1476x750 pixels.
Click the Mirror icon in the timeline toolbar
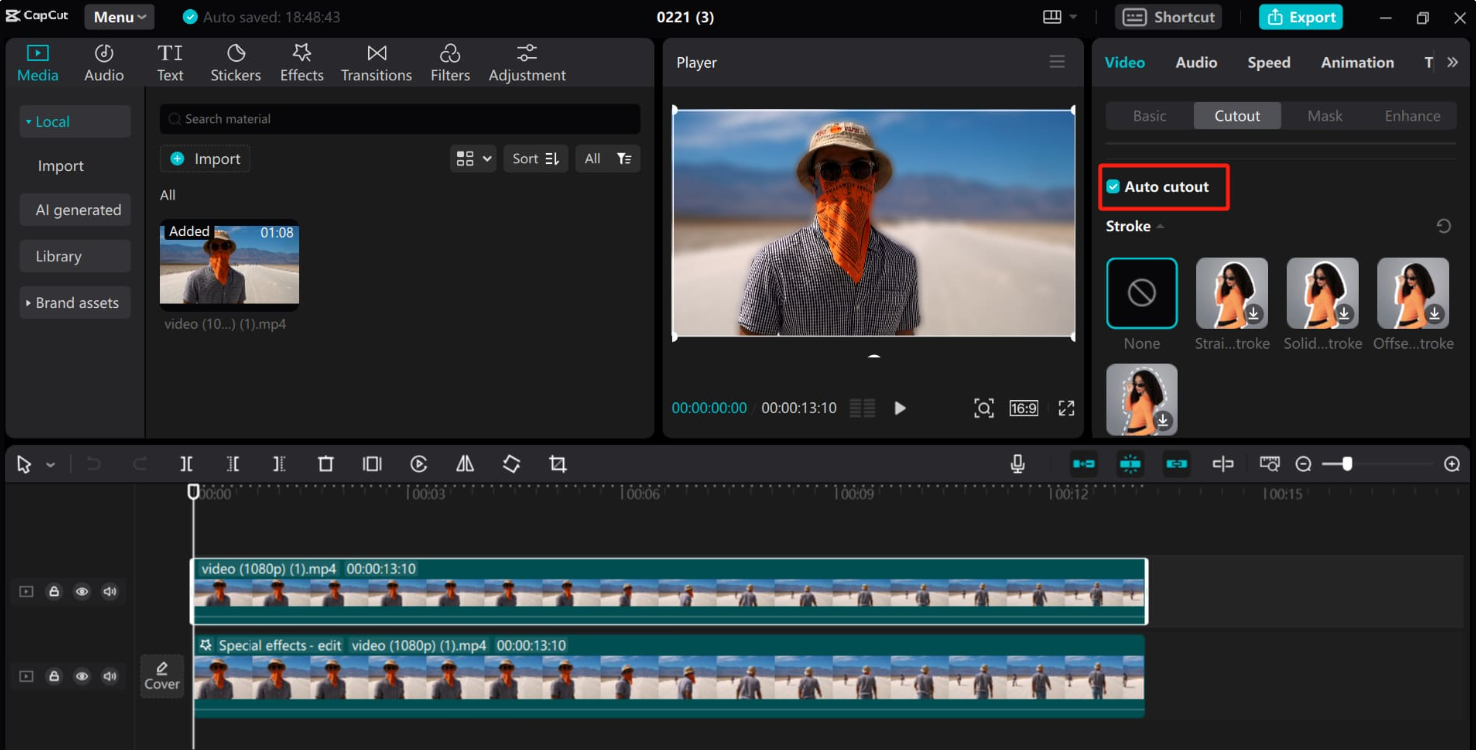point(465,463)
